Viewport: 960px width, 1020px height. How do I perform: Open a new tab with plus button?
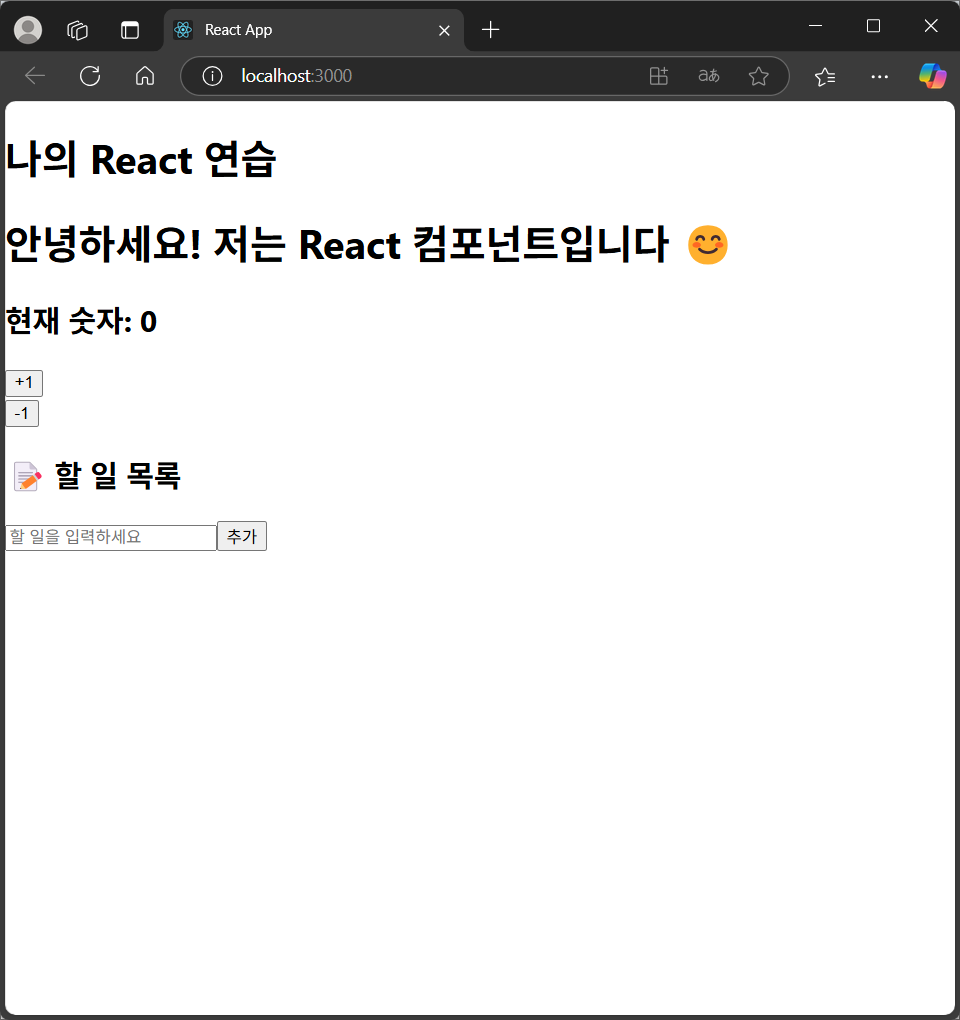pyautogui.click(x=490, y=30)
